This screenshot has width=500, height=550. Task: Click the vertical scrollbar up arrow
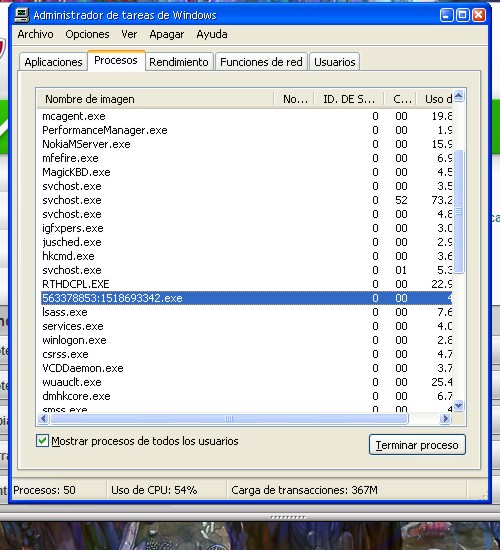(459, 96)
